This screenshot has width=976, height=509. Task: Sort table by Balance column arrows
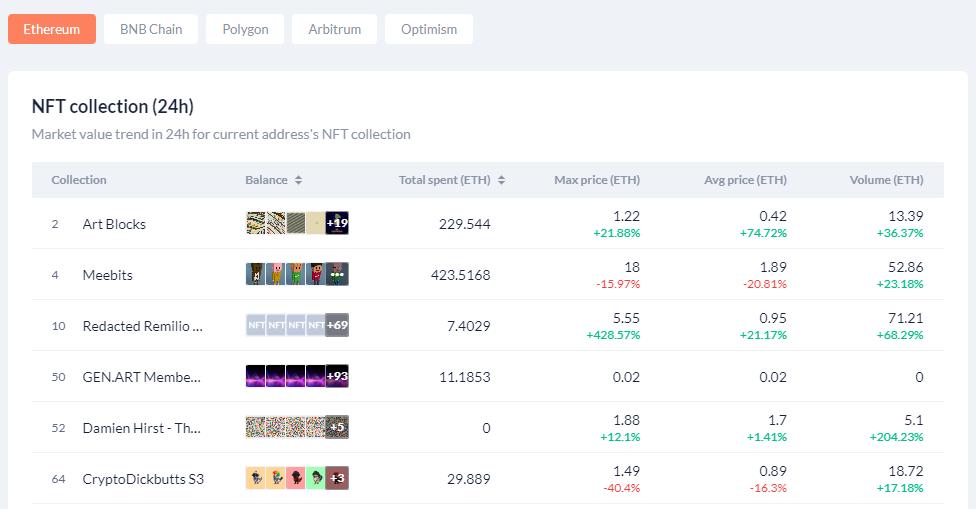pos(298,180)
